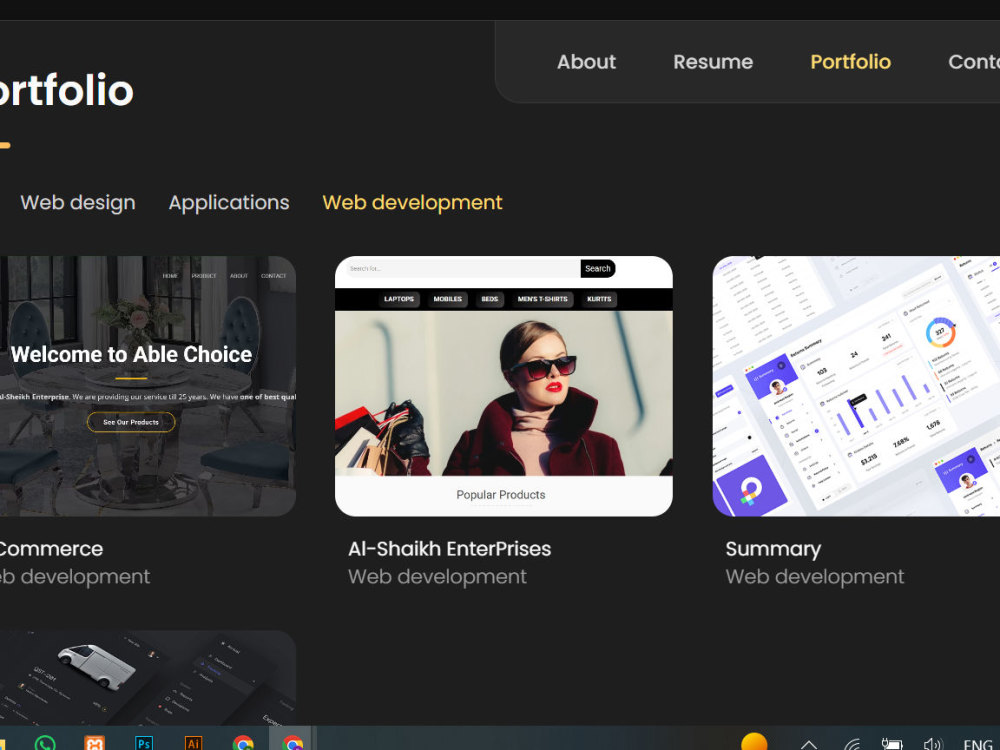Click the Summary project title

[x=773, y=550]
